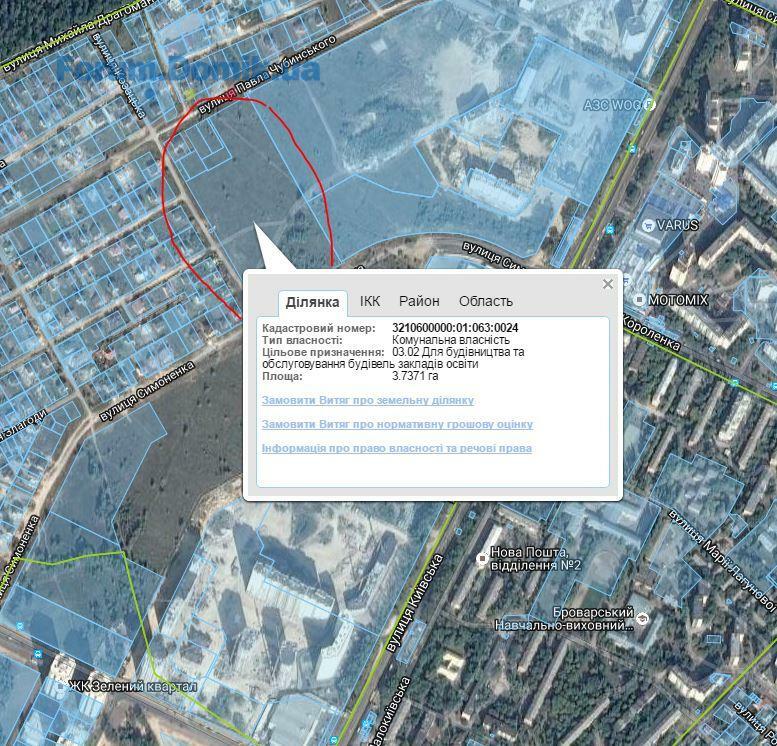Image resolution: width=777 pixels, height=746 pixels.
Task: Order the land parcel extract (Витяг про земельну ділянку)
Action: tap(360, 400)
